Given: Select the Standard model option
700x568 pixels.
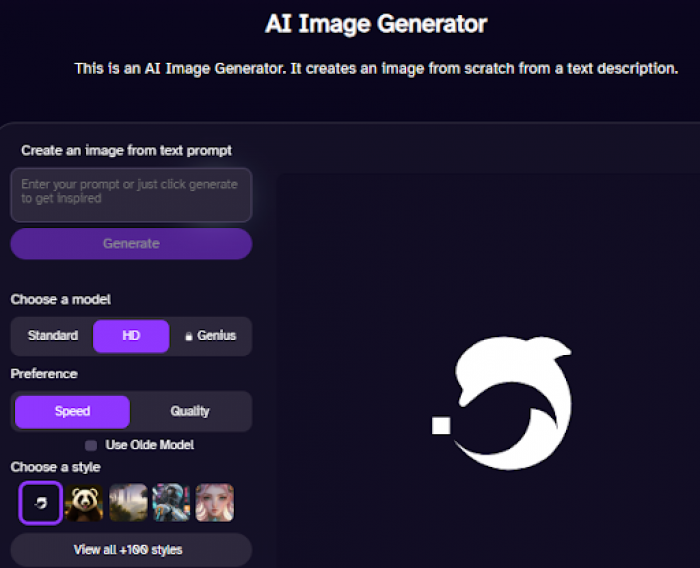Looking at the screenshot, I should [x=53, y=336].
